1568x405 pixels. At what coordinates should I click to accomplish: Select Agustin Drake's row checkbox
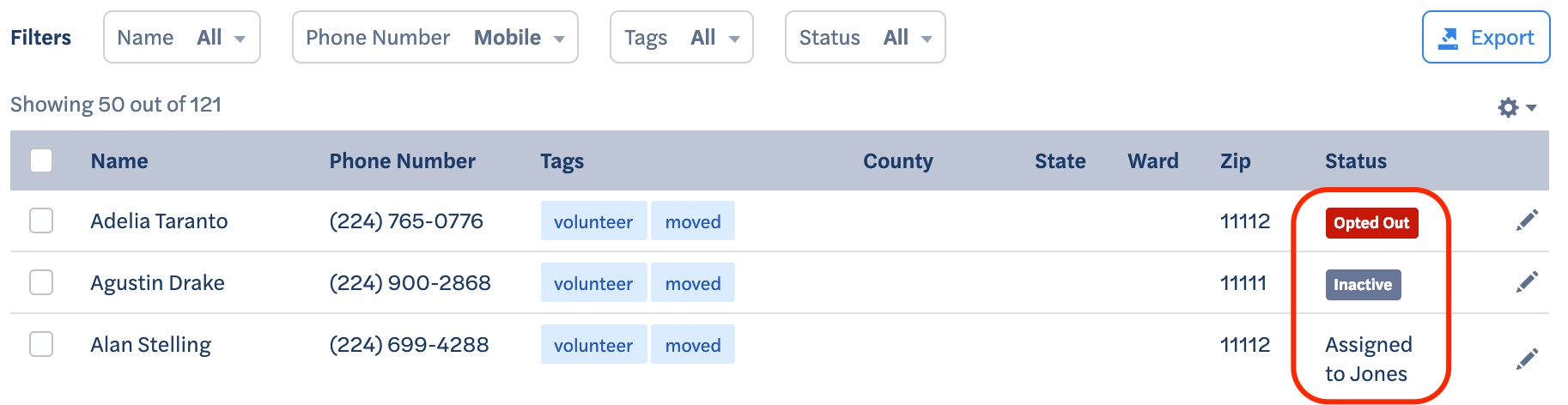(x=41, y=282)
